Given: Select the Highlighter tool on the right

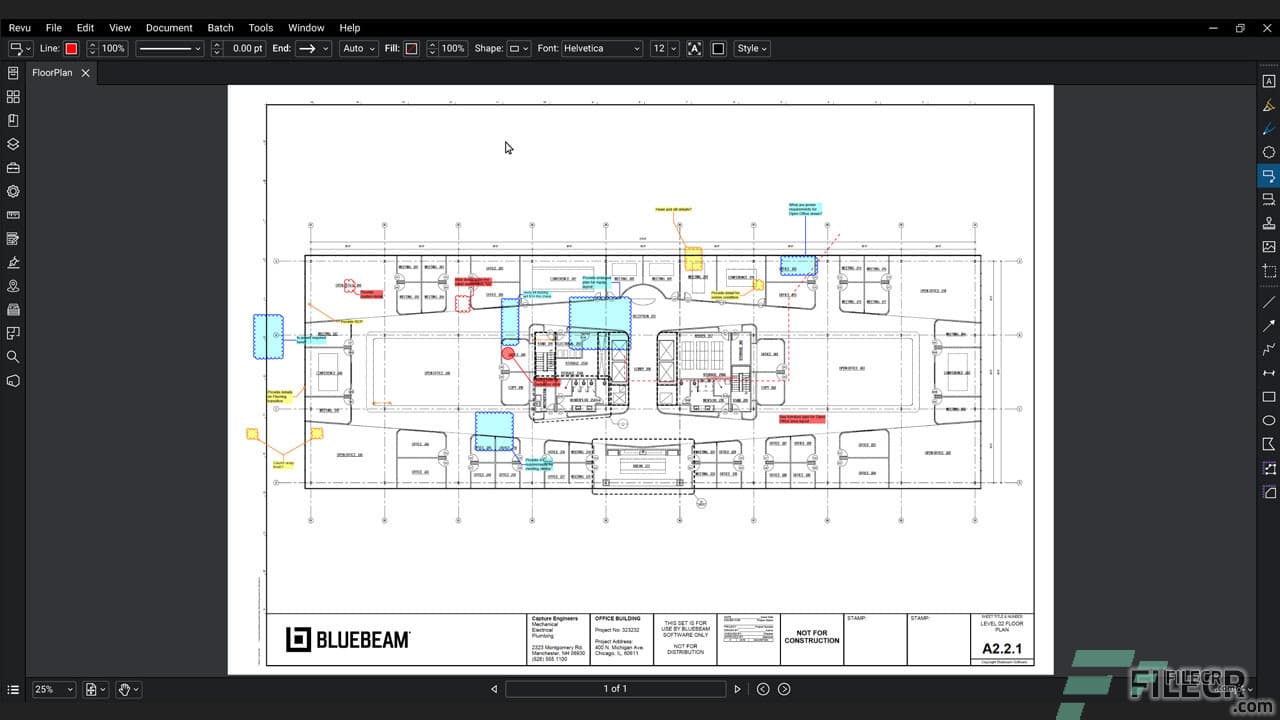Looking at the screenshot, I should pyautogui.click(x=1268, y=103).
